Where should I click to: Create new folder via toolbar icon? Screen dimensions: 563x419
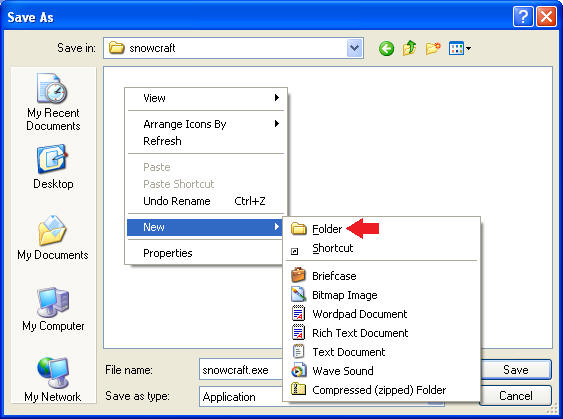point(433,48)
